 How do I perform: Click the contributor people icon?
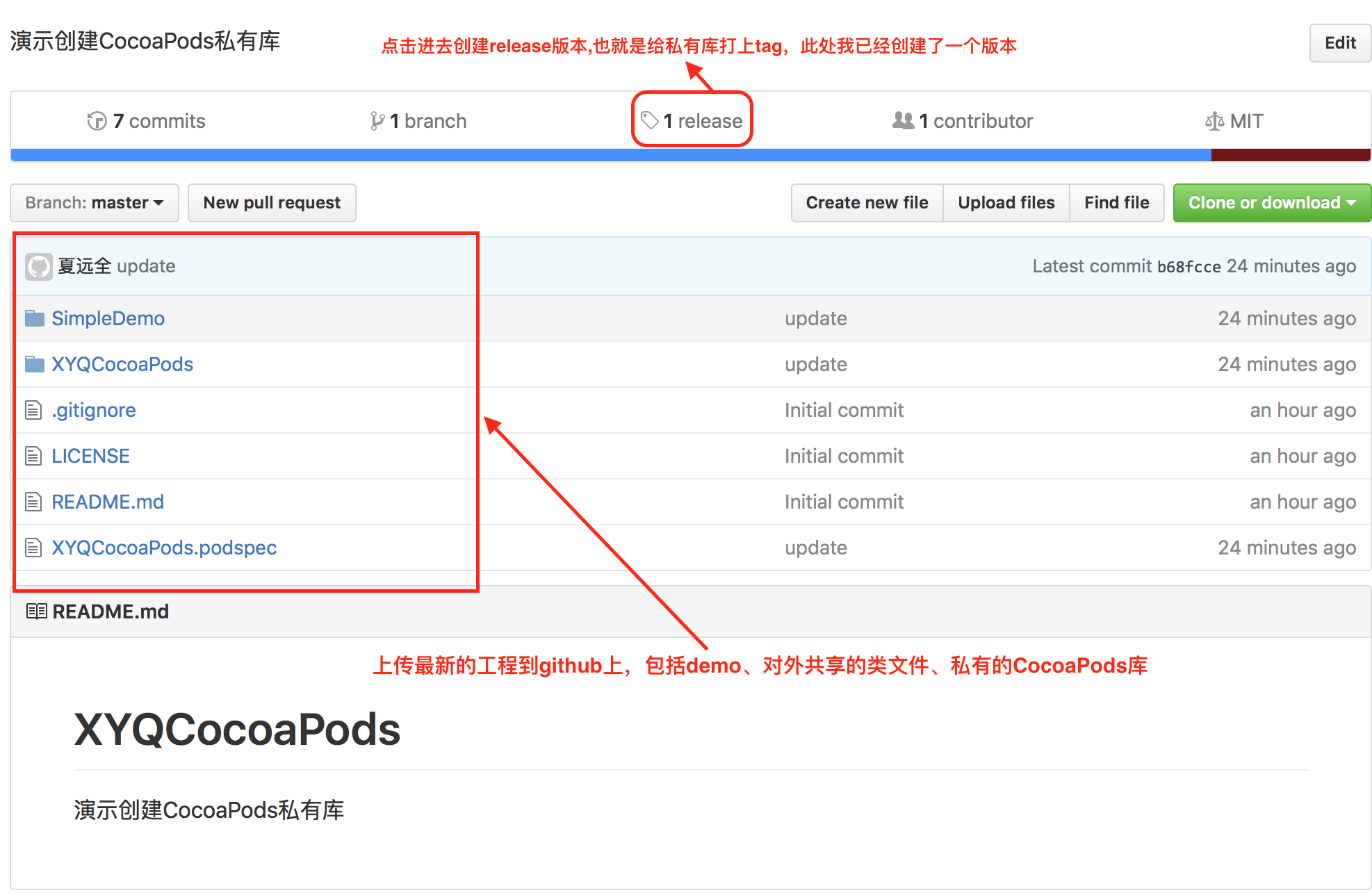(x=903, y=121)
